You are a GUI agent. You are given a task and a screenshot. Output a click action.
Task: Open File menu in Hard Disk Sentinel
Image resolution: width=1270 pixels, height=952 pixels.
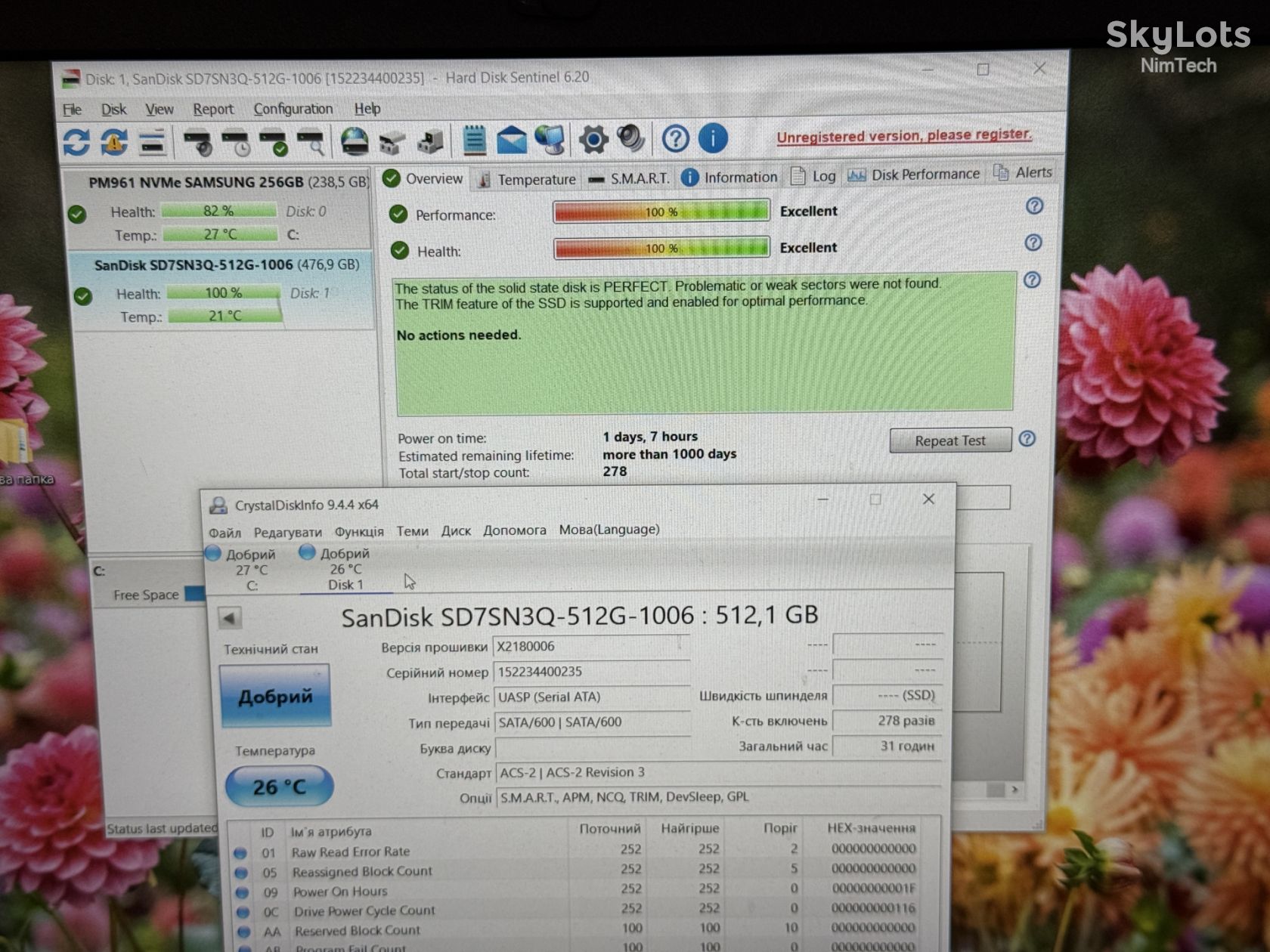pos(72,110)
